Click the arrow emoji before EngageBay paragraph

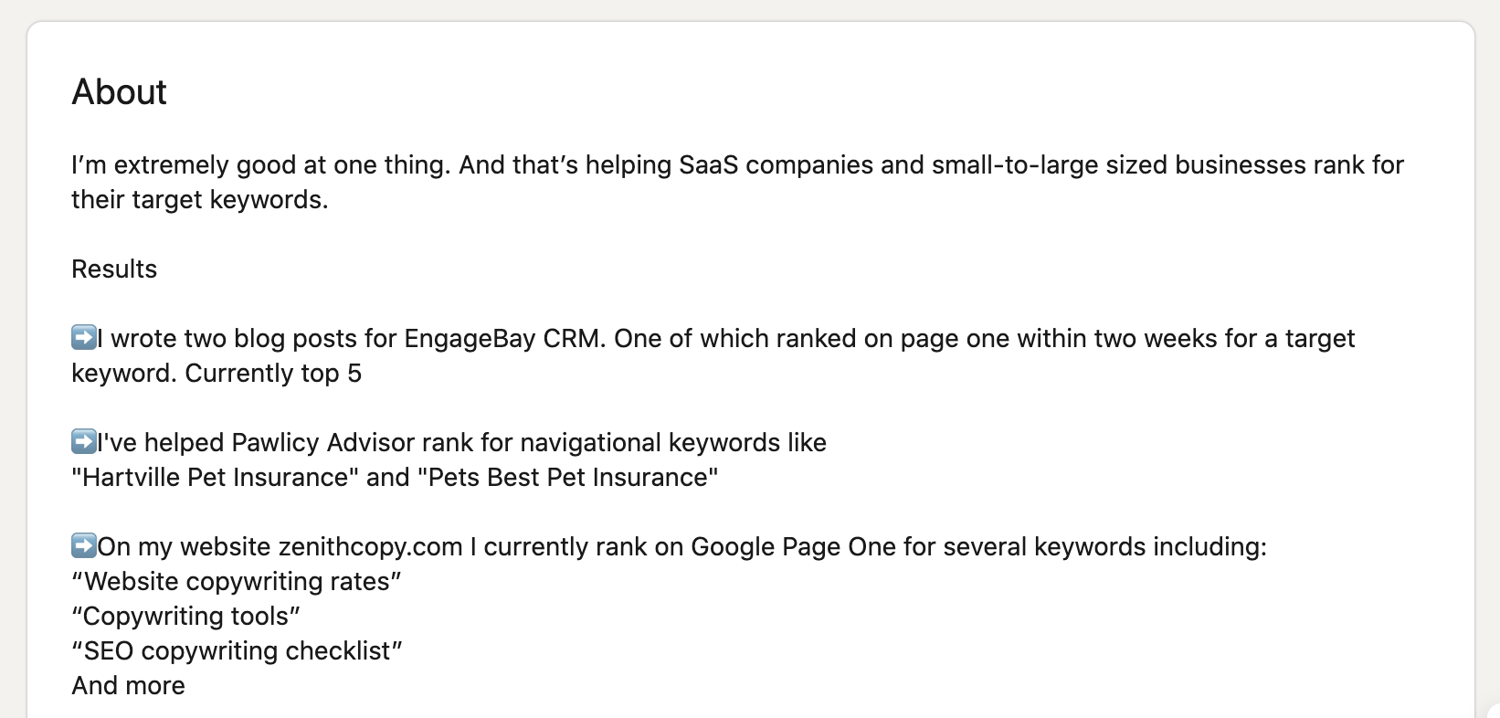pos(84,338)
